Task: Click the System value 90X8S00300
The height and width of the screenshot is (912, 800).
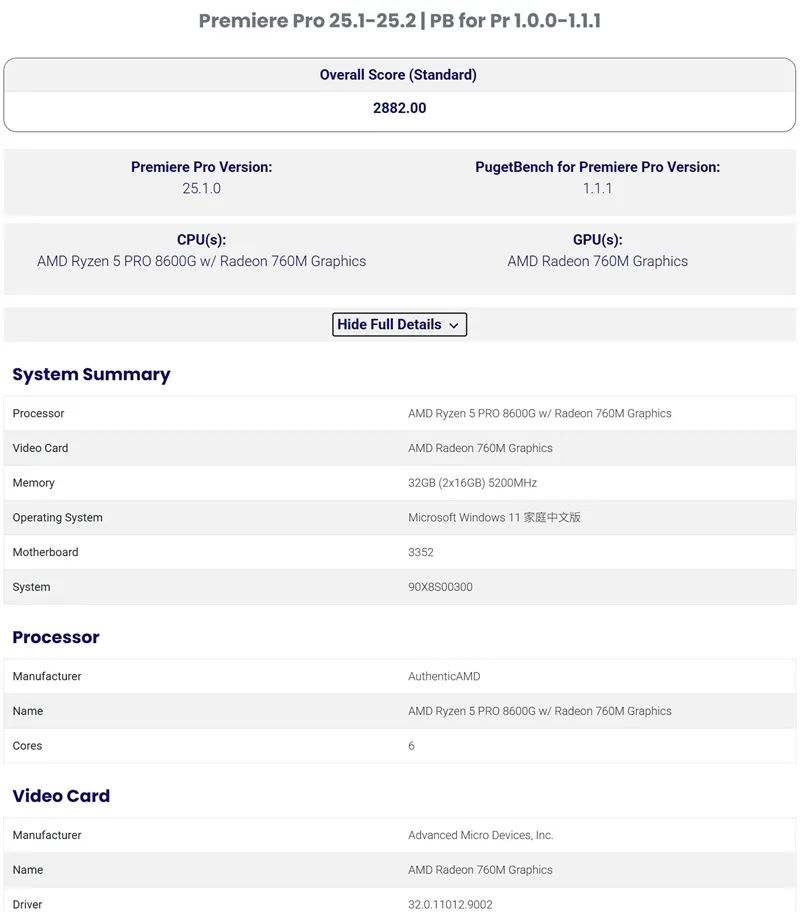Action: tap(440, 587)
